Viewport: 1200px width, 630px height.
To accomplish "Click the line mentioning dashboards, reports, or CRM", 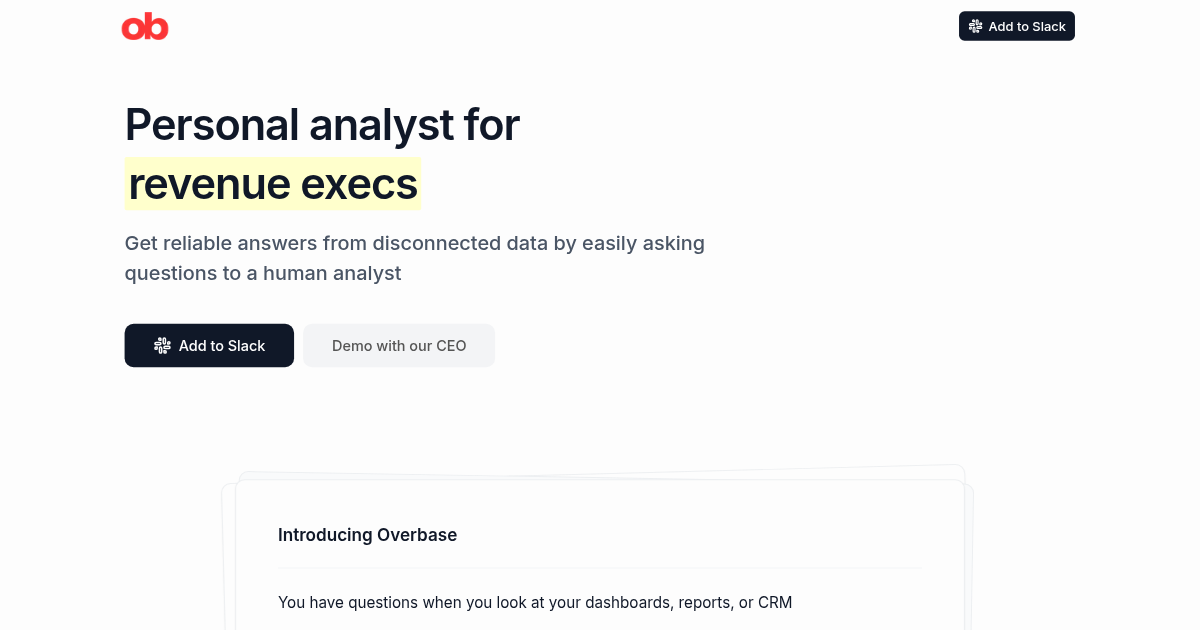I will coord(535,602).
